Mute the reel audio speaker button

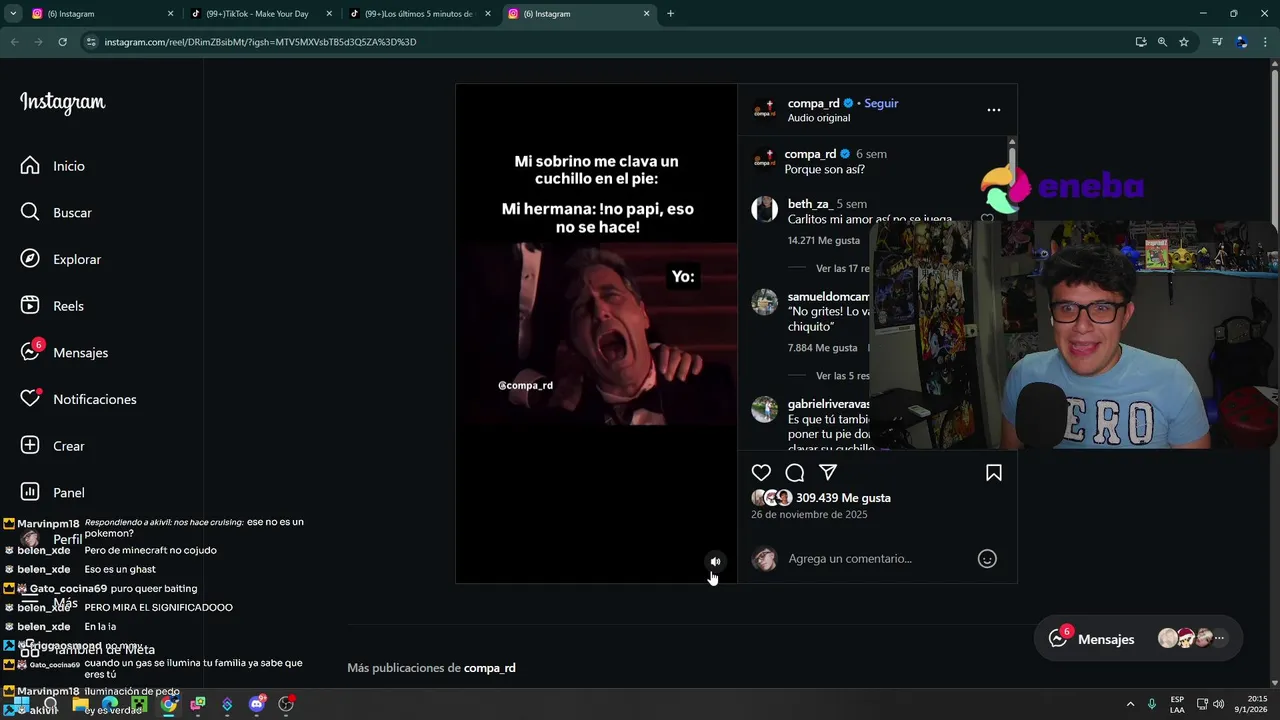click(x=715, y=561)
